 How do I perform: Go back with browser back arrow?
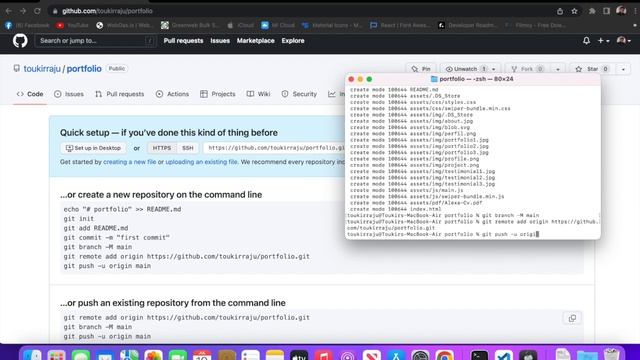(9, 11)
